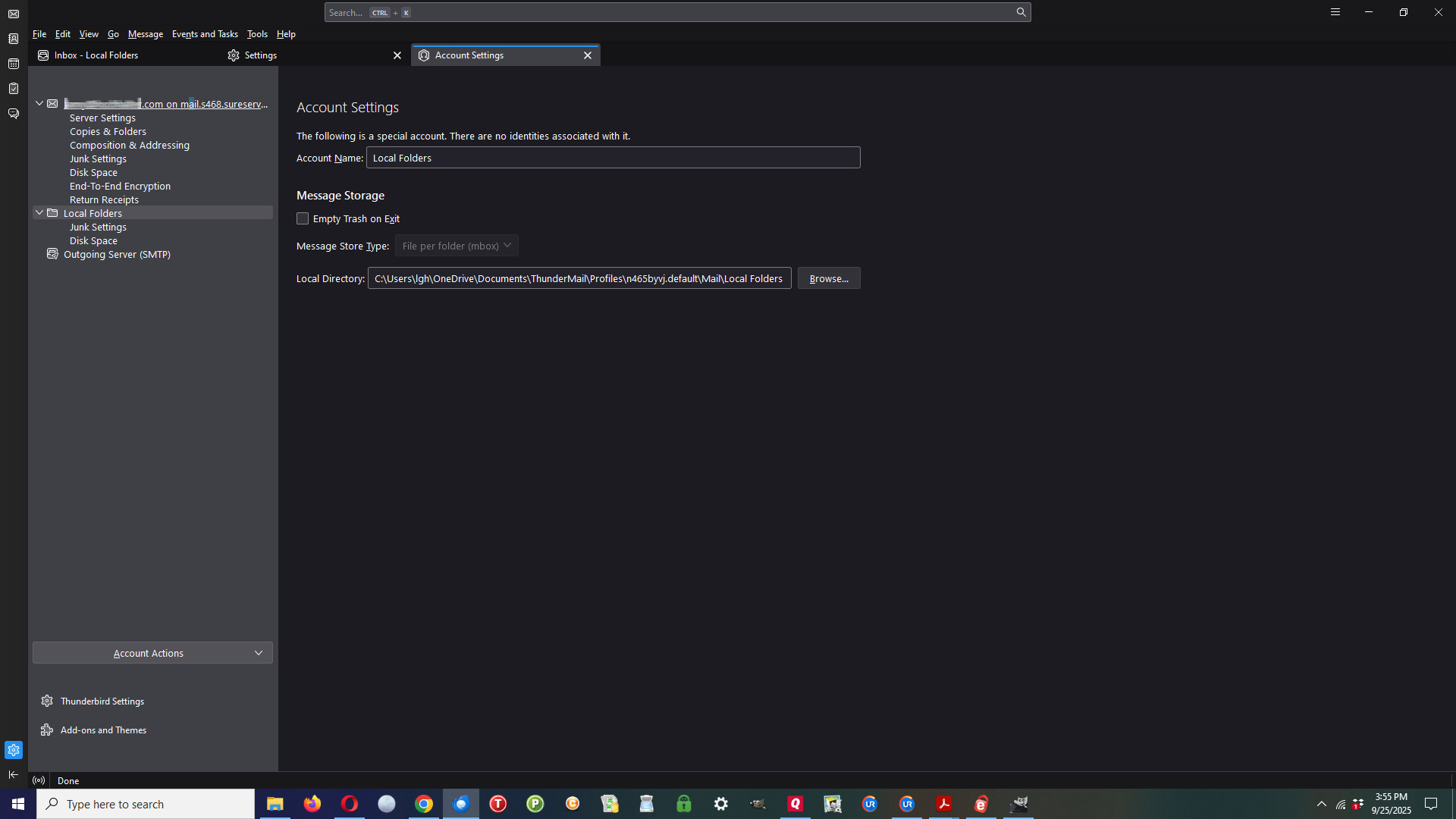Image resolution: width=1456 pixels, height=819 pixels.
Task: Click the Account Name text field
Action: (613, 158)
